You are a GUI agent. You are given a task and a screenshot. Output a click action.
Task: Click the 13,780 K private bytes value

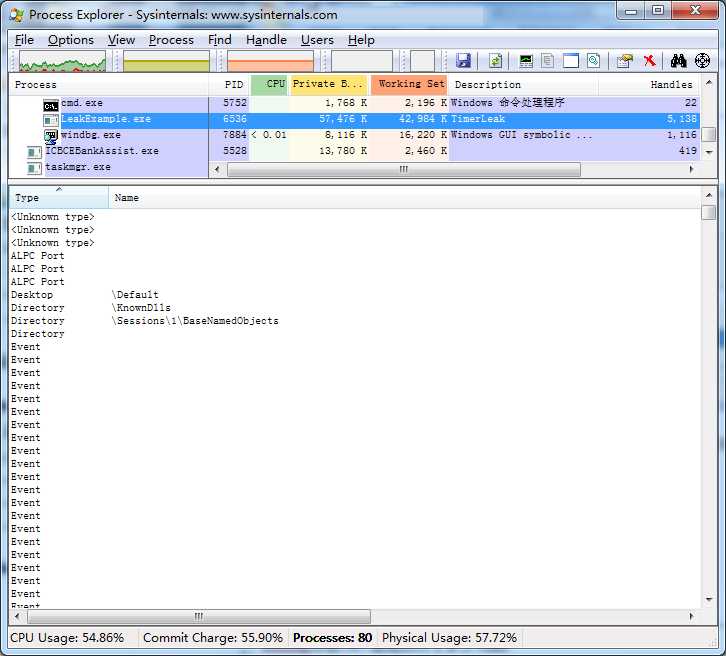(343, 151)
